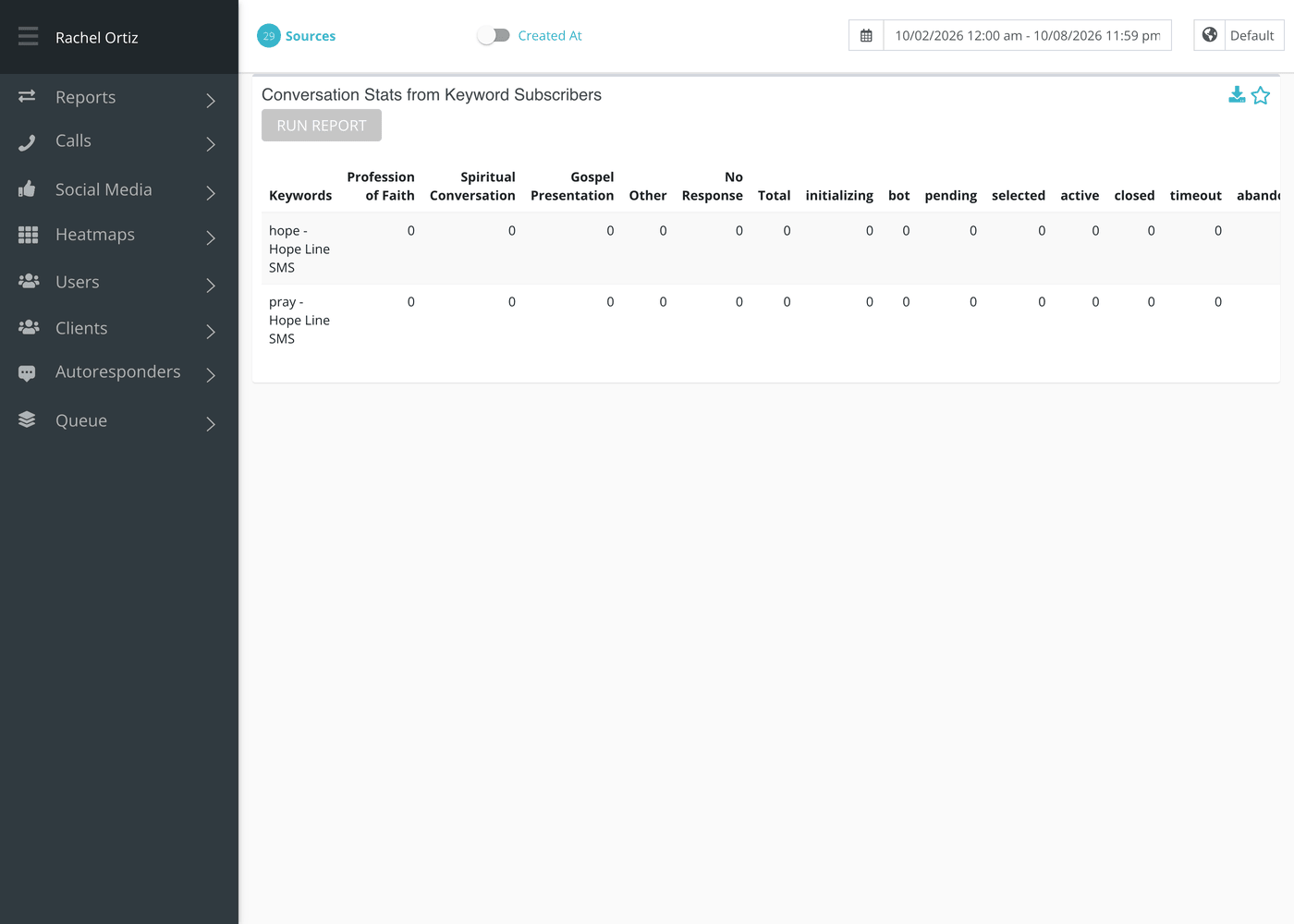Expand the Queue submenu chevron
This screenshot has height=924, width=1294.
211,423
